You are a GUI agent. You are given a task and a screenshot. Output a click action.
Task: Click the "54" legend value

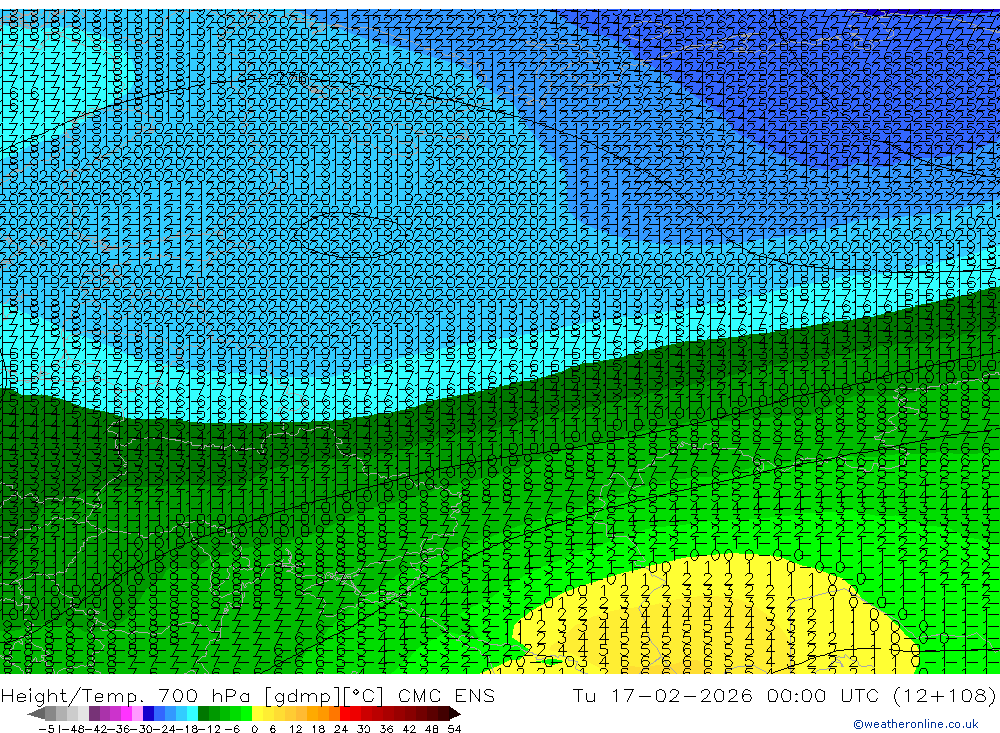pos(454,729)
